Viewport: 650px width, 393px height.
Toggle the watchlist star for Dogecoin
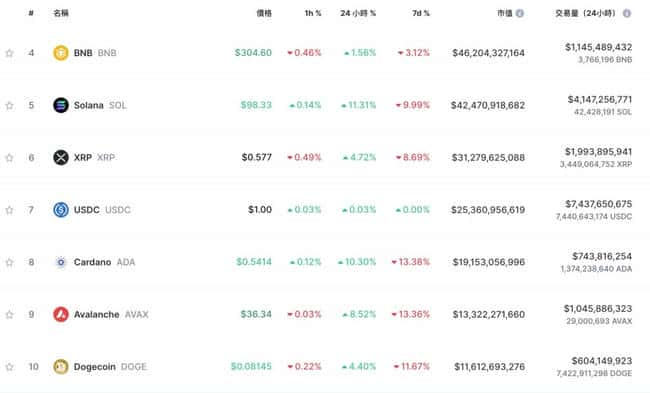tap(9, 367)
